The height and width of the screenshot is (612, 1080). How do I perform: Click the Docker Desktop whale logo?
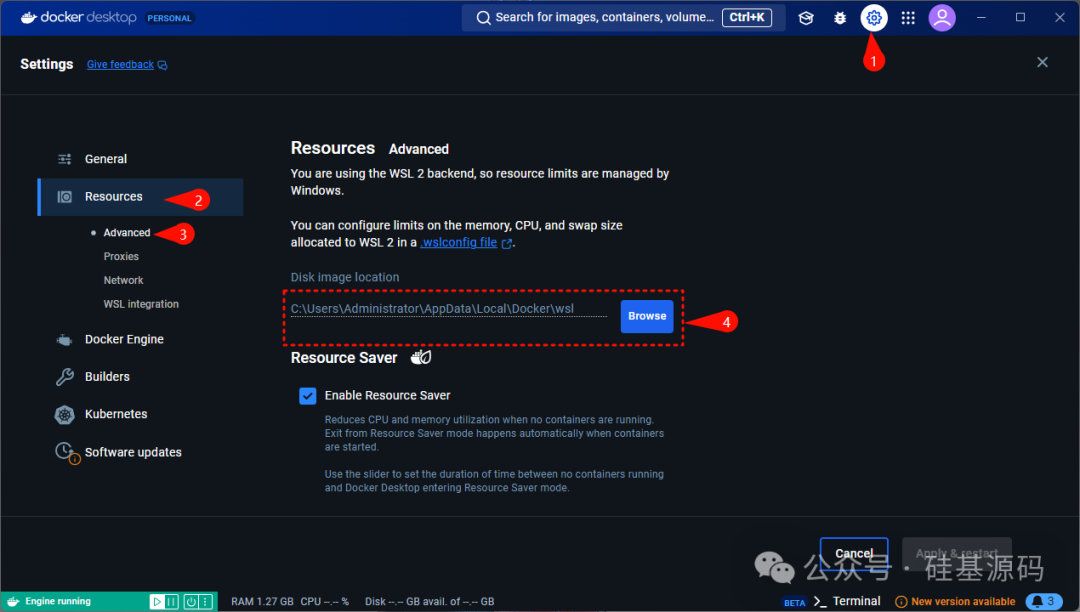(28, 17)
